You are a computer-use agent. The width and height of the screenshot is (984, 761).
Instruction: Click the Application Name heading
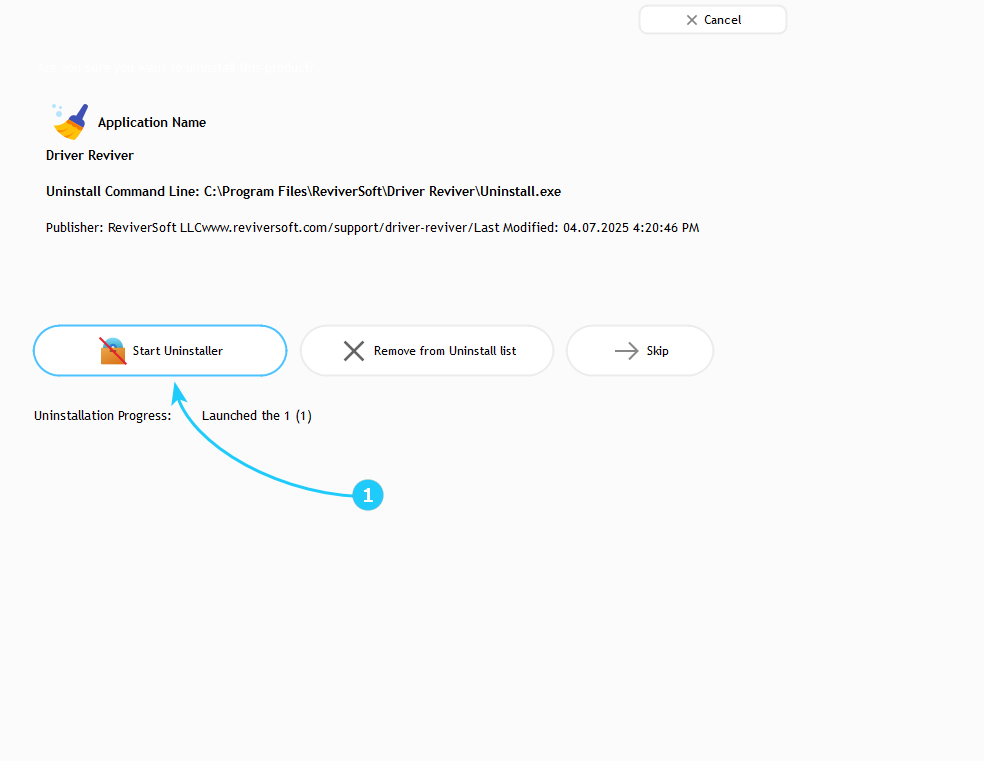tap(152, 123)
